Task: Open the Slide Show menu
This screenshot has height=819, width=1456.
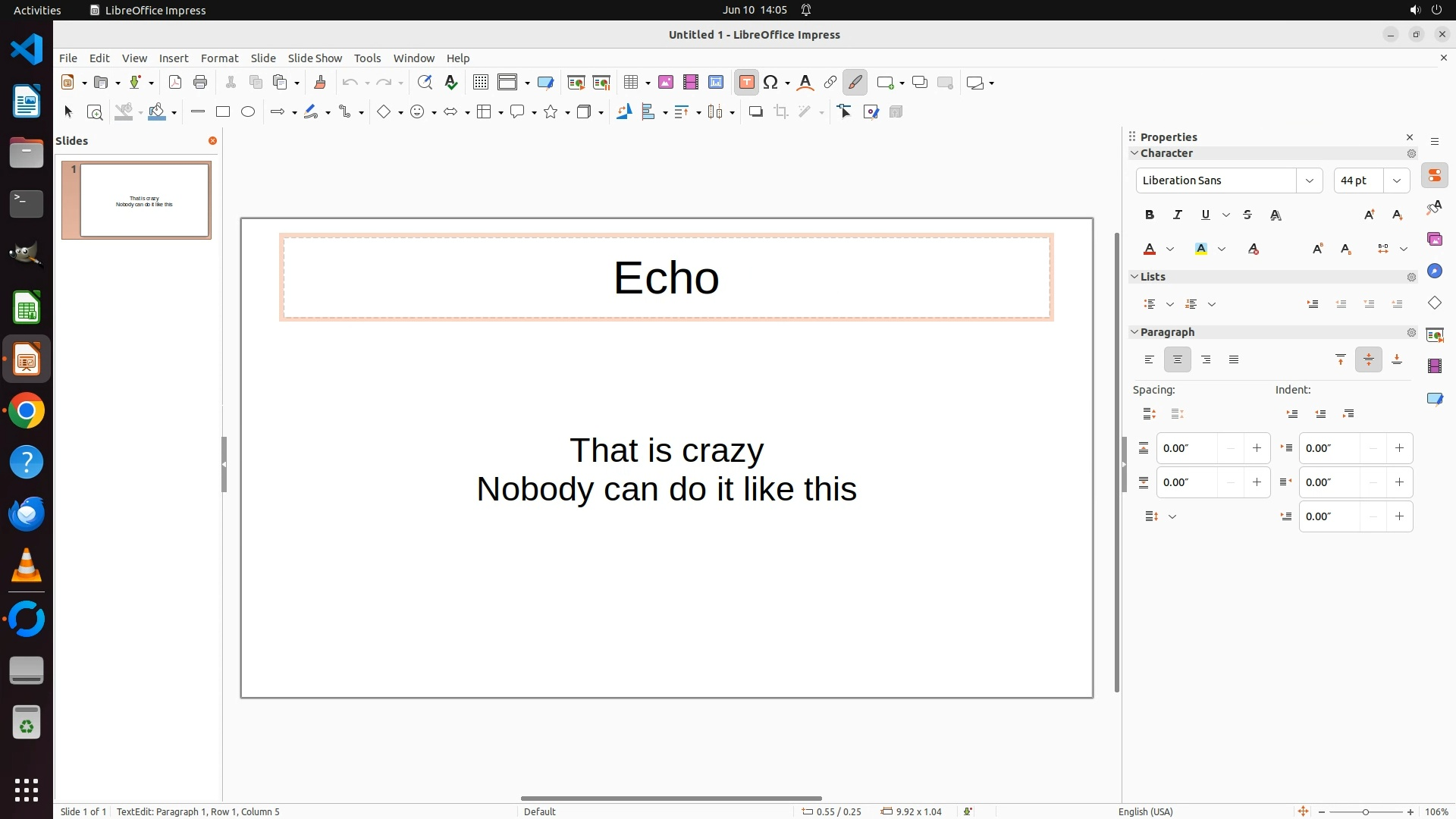Action: click(x=315, y=58)
